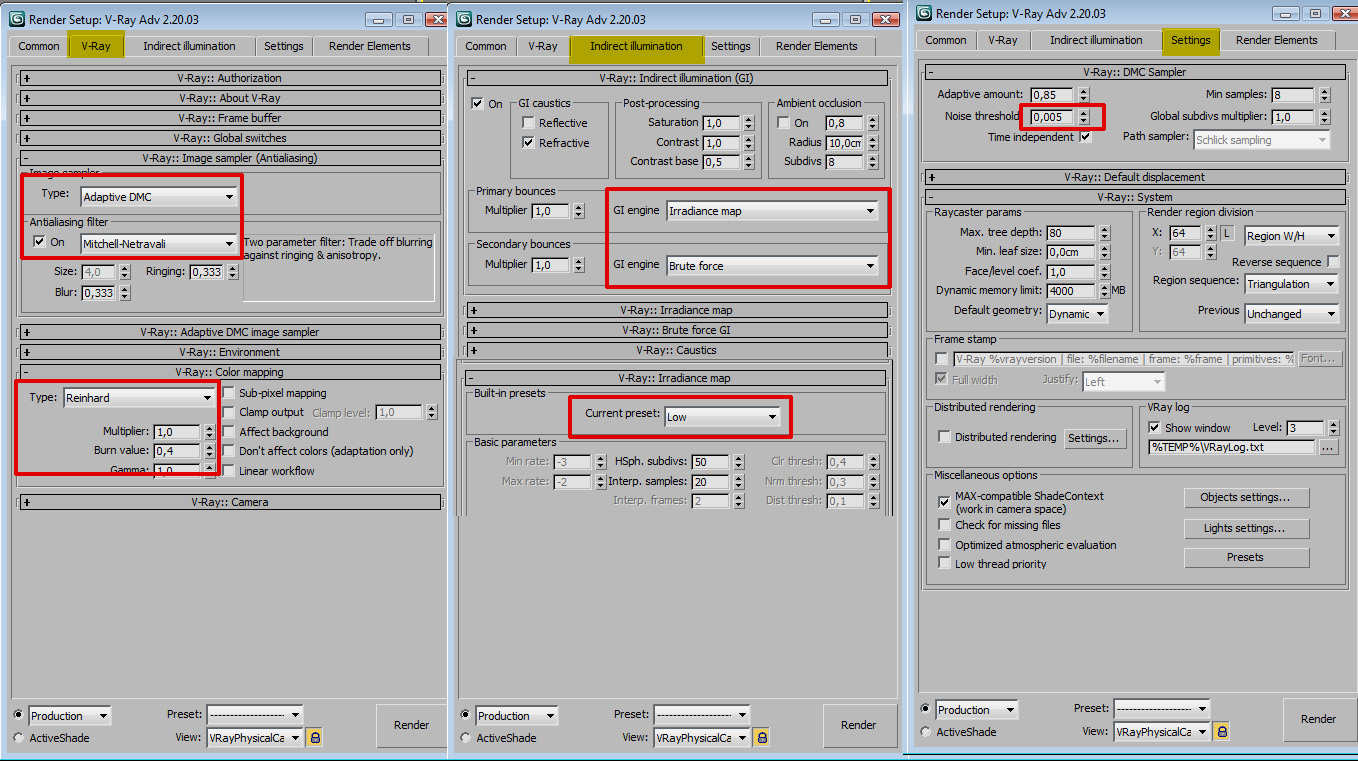Open Secondary bounces GI engine Brute force dropdown
The image size is (1358, 761).
pyautogui.click(x=772, y=266)
